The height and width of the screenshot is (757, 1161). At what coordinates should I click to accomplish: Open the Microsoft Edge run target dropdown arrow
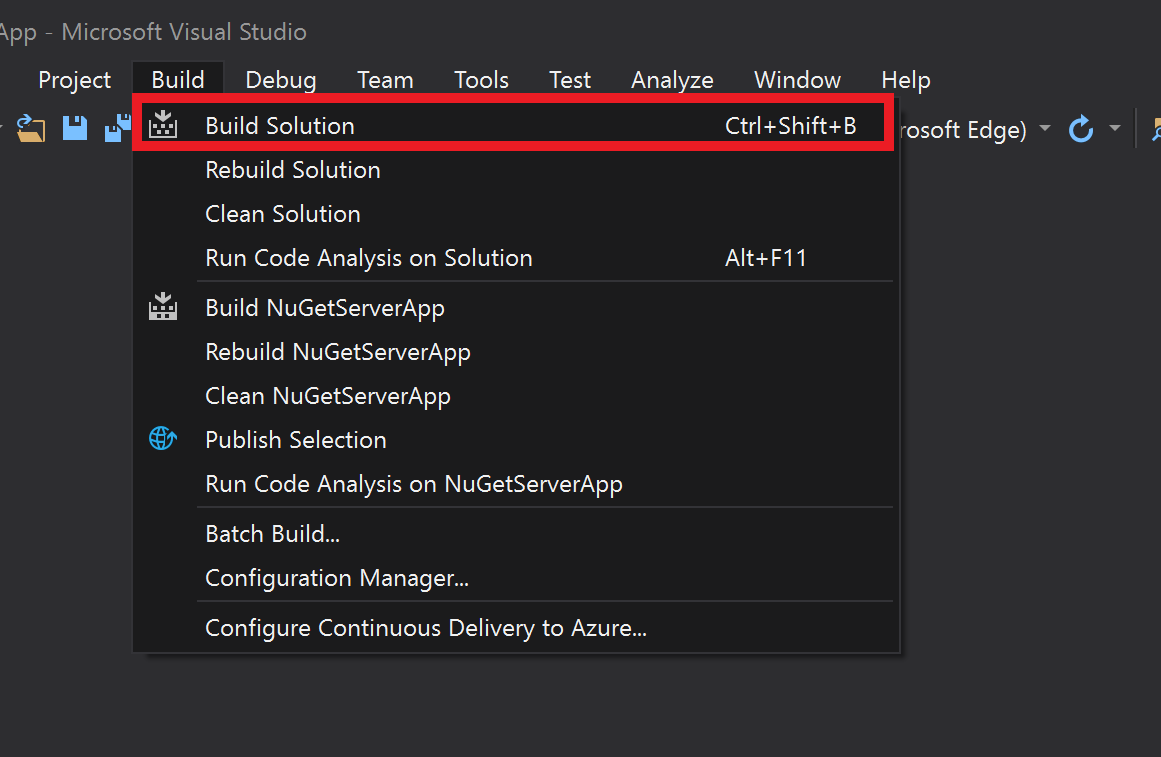[x=1045, y=128]
